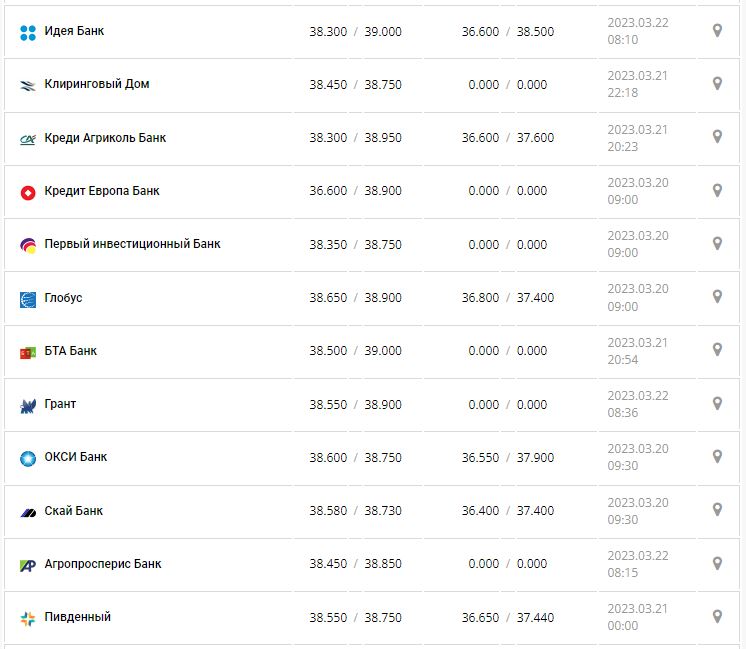Click the Идея Банк logo icon
746x649 pixels.
28,32
